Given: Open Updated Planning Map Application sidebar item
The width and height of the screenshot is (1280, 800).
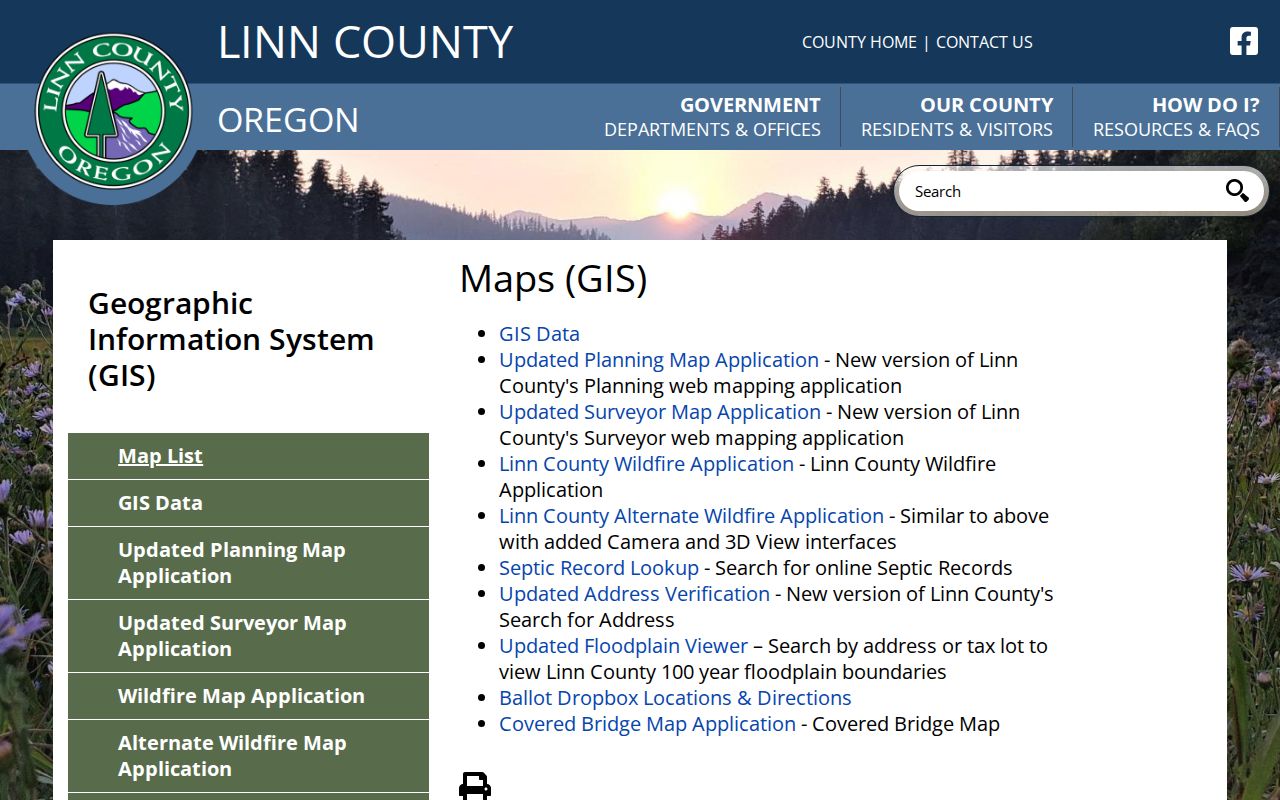Looking at the screenshot, I should (x=248, y=563).
